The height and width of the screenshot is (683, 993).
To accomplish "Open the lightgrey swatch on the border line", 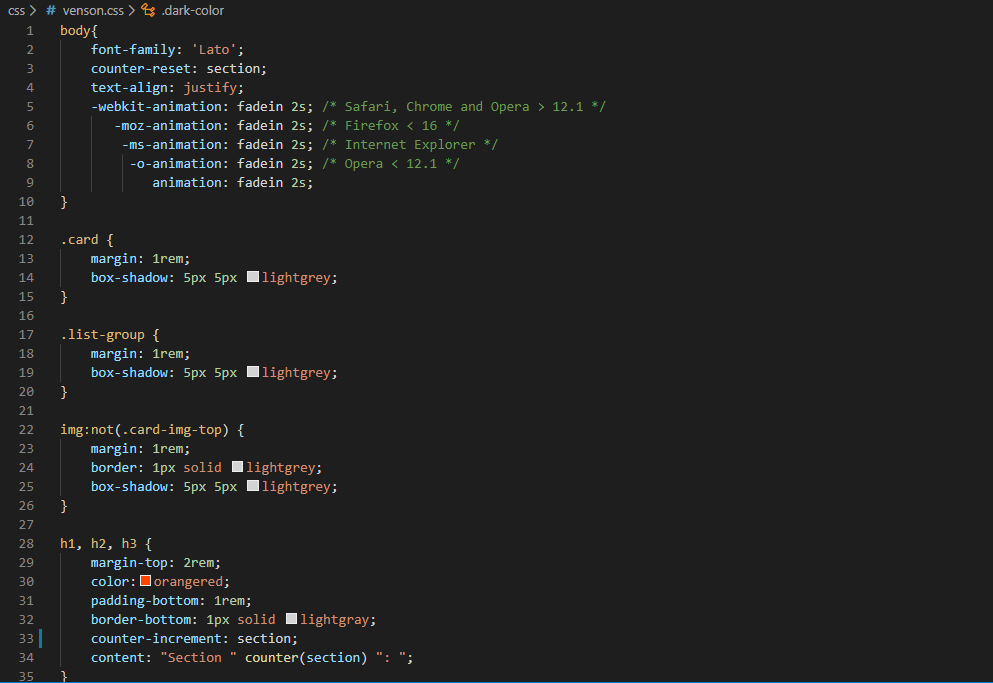I will (x=237, y=467).
